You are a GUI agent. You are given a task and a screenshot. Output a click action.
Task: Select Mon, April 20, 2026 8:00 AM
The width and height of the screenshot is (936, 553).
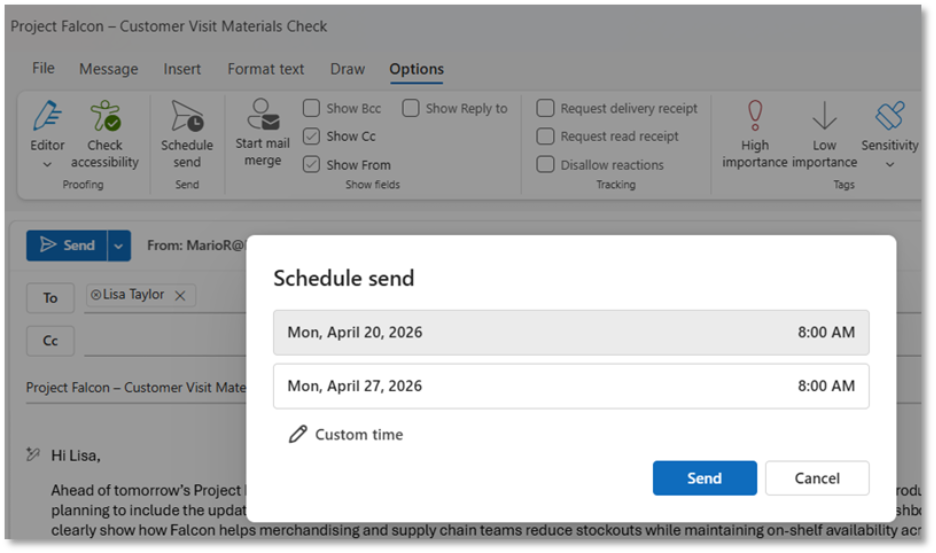(x=571, y=332)
